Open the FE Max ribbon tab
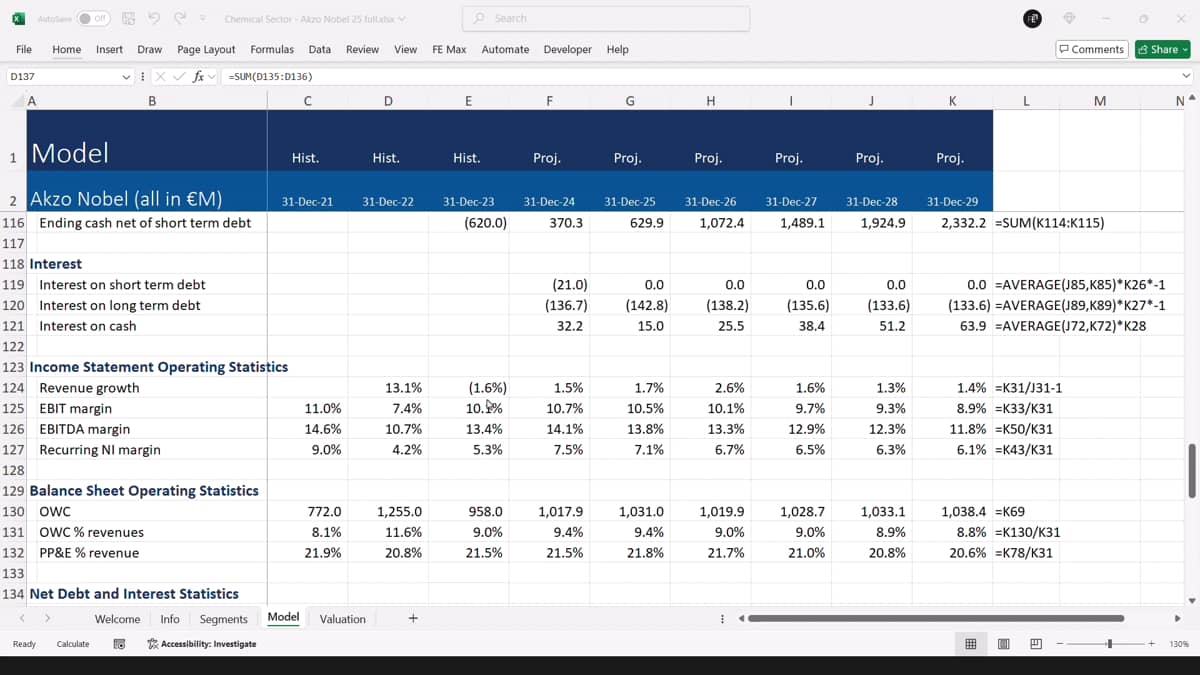The height and width of the screenshot is (675, 1200). [x=449, y=49]
